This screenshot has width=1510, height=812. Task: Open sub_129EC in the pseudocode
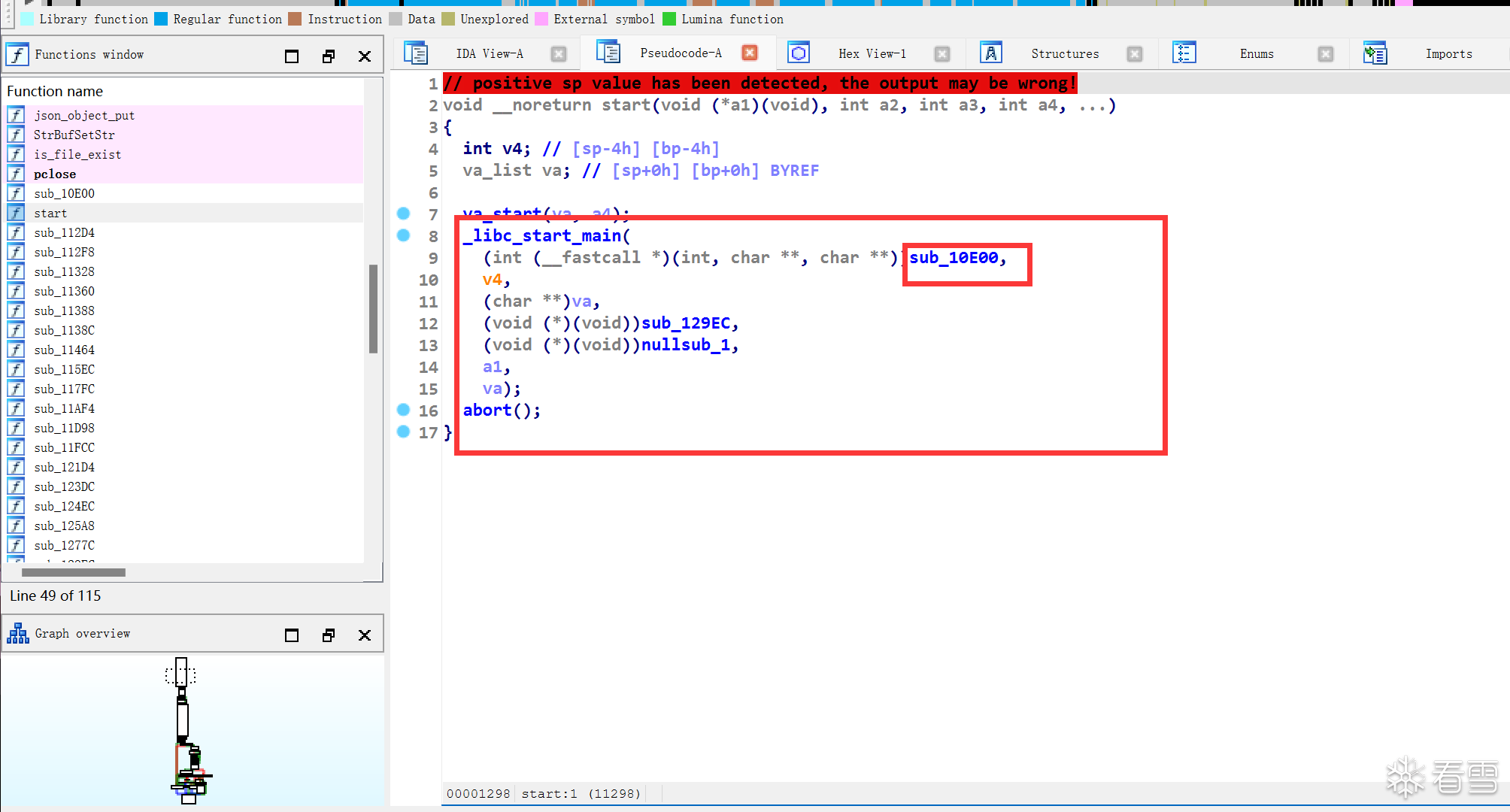685,323
